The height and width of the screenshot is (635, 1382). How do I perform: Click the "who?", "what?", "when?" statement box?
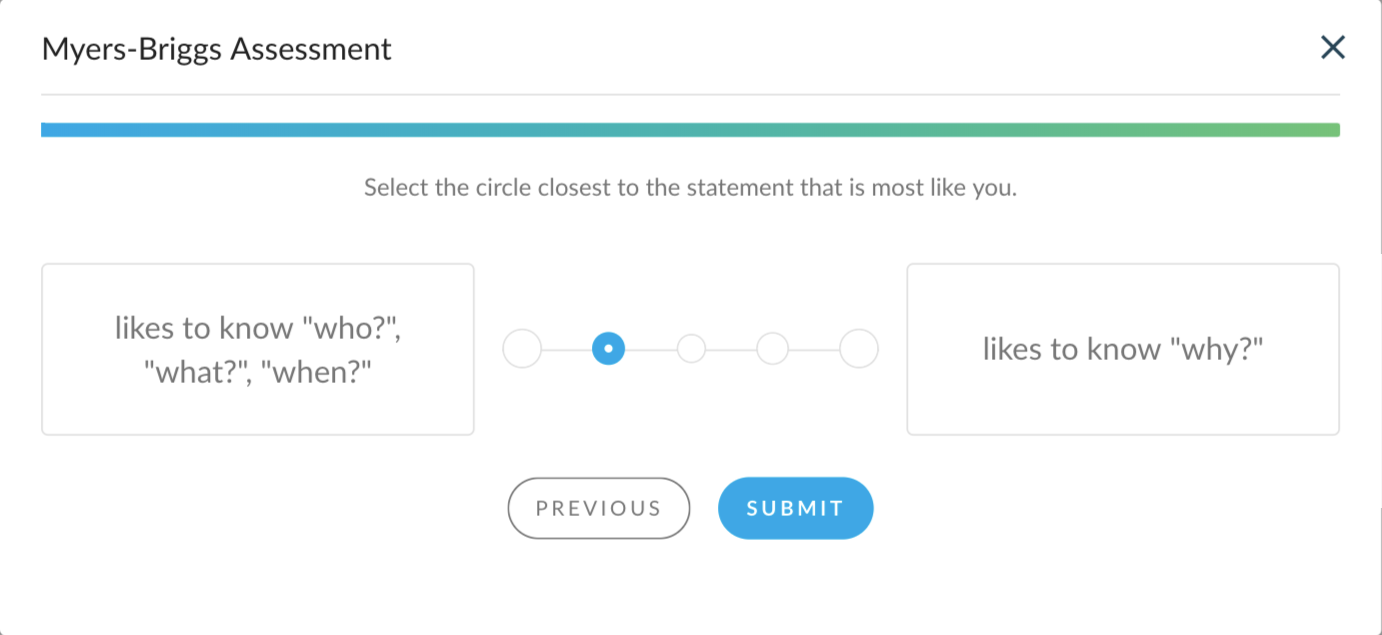pyautogui.click(x=257, y=349)
